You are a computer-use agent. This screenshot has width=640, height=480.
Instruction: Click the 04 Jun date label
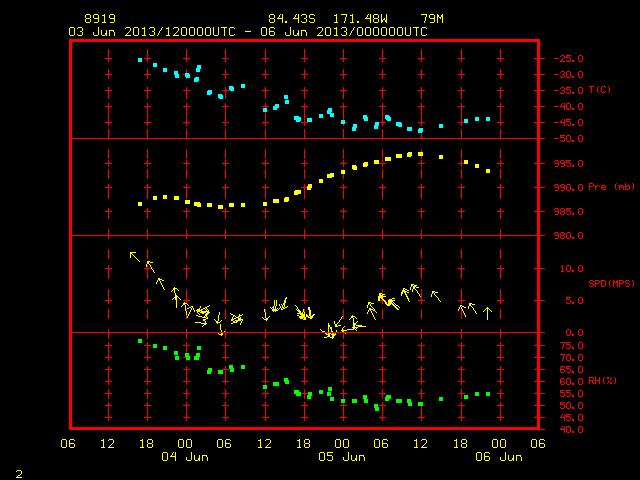point(185,457)
